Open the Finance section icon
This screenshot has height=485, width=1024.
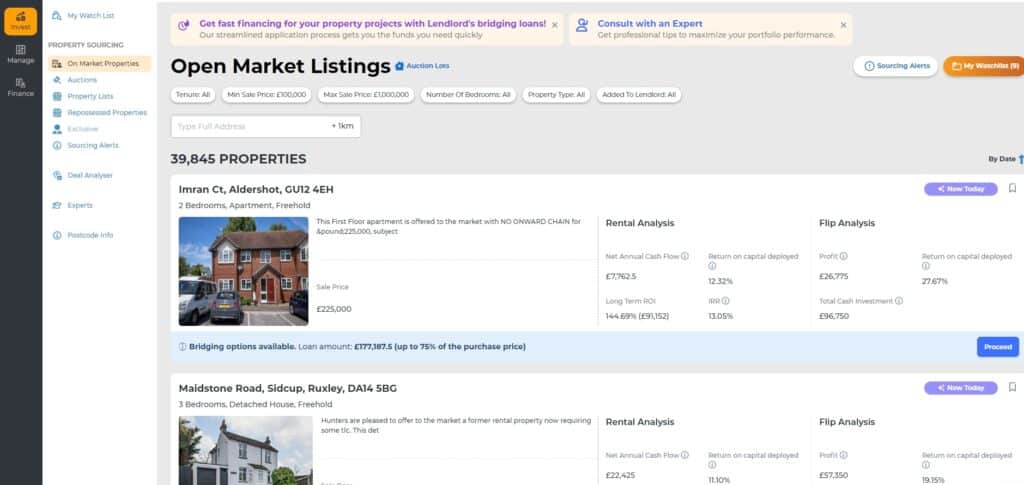[x=20, y=87]
